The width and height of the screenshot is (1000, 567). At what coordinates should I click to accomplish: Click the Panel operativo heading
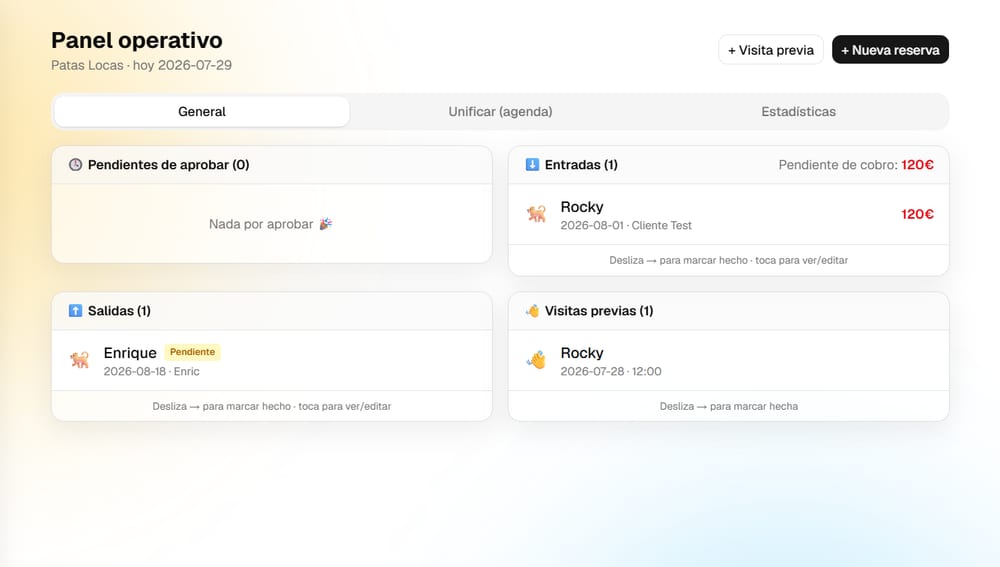point(137,40)
